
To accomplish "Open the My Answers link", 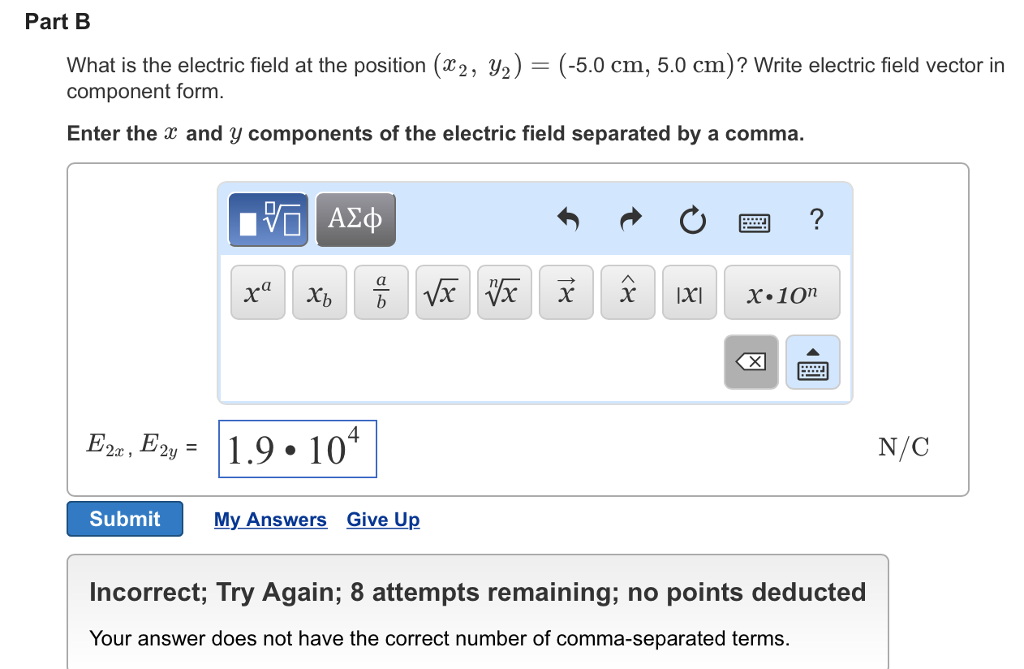I will [x=270, y=519].
